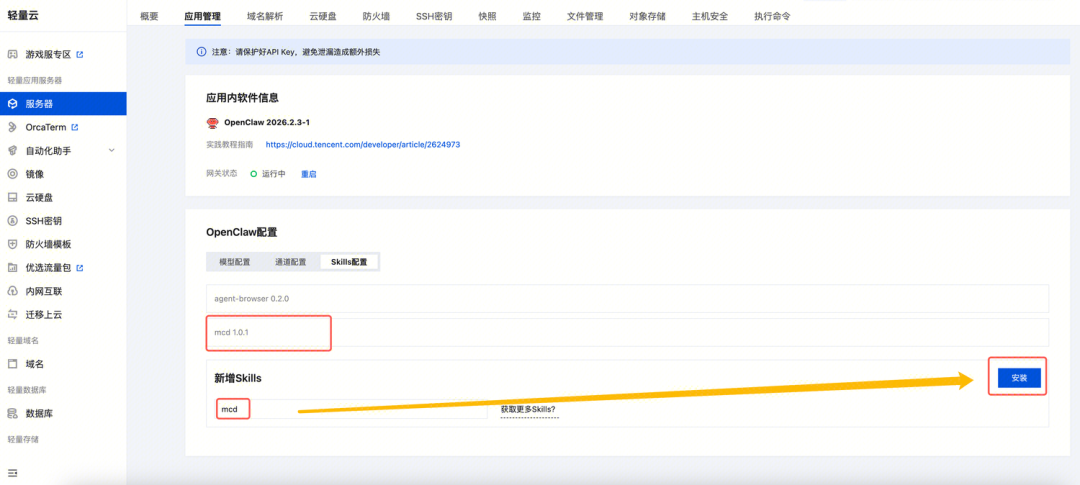Click the 数据库 database icon

click(12, 414)
